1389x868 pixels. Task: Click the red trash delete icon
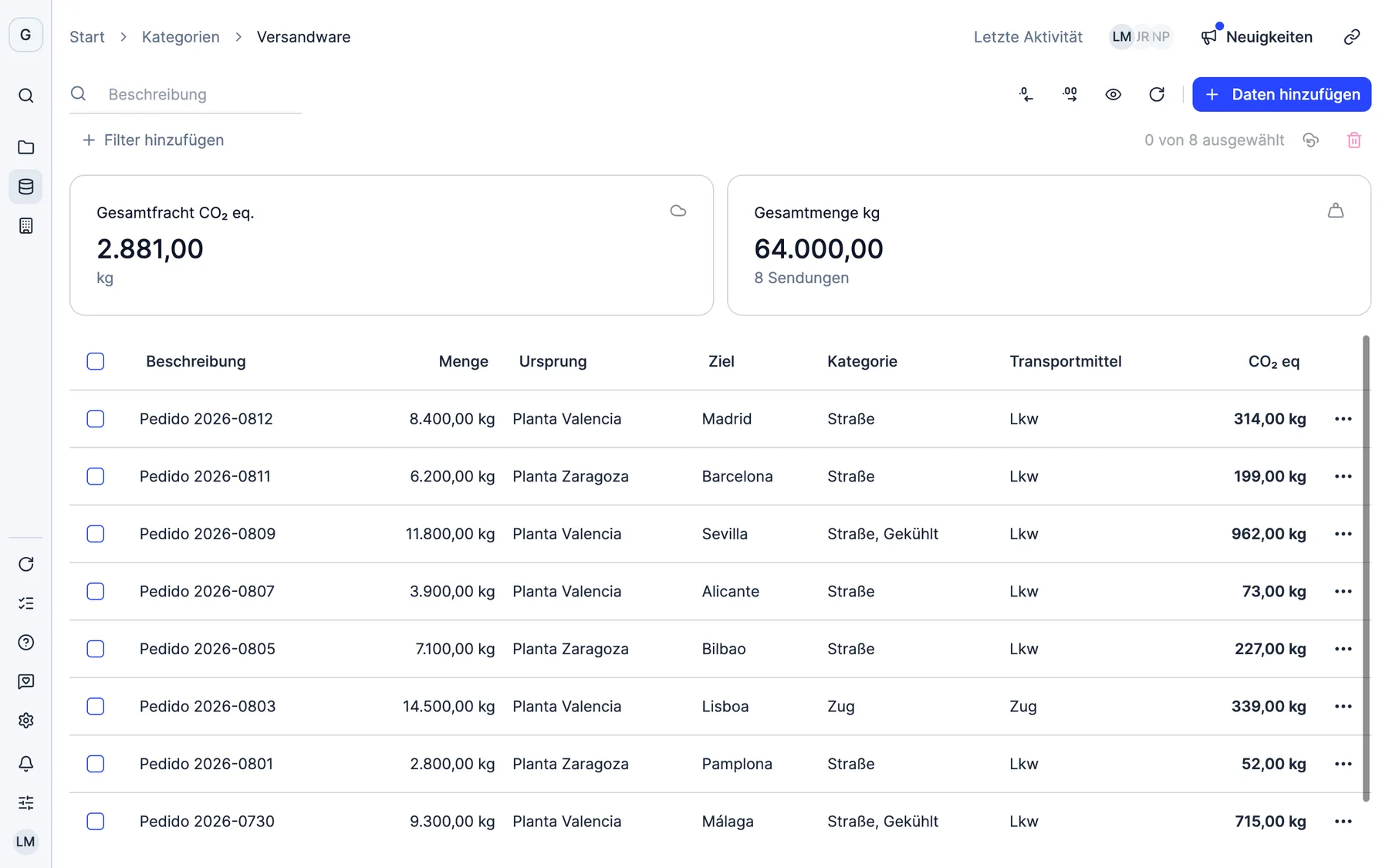(x=1354, y=140)
